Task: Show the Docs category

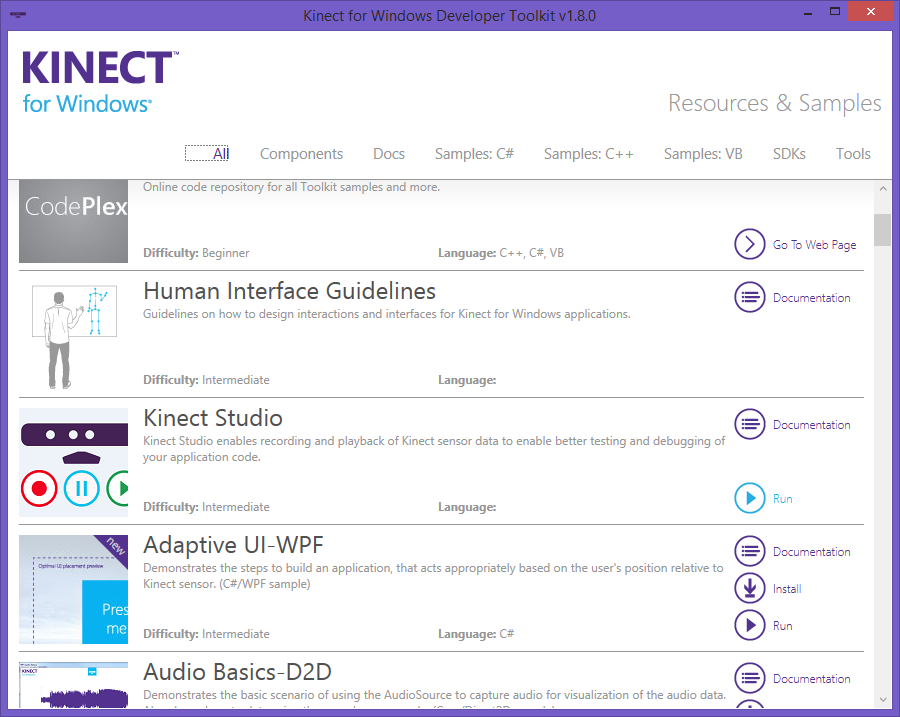Action: (389, 154)
